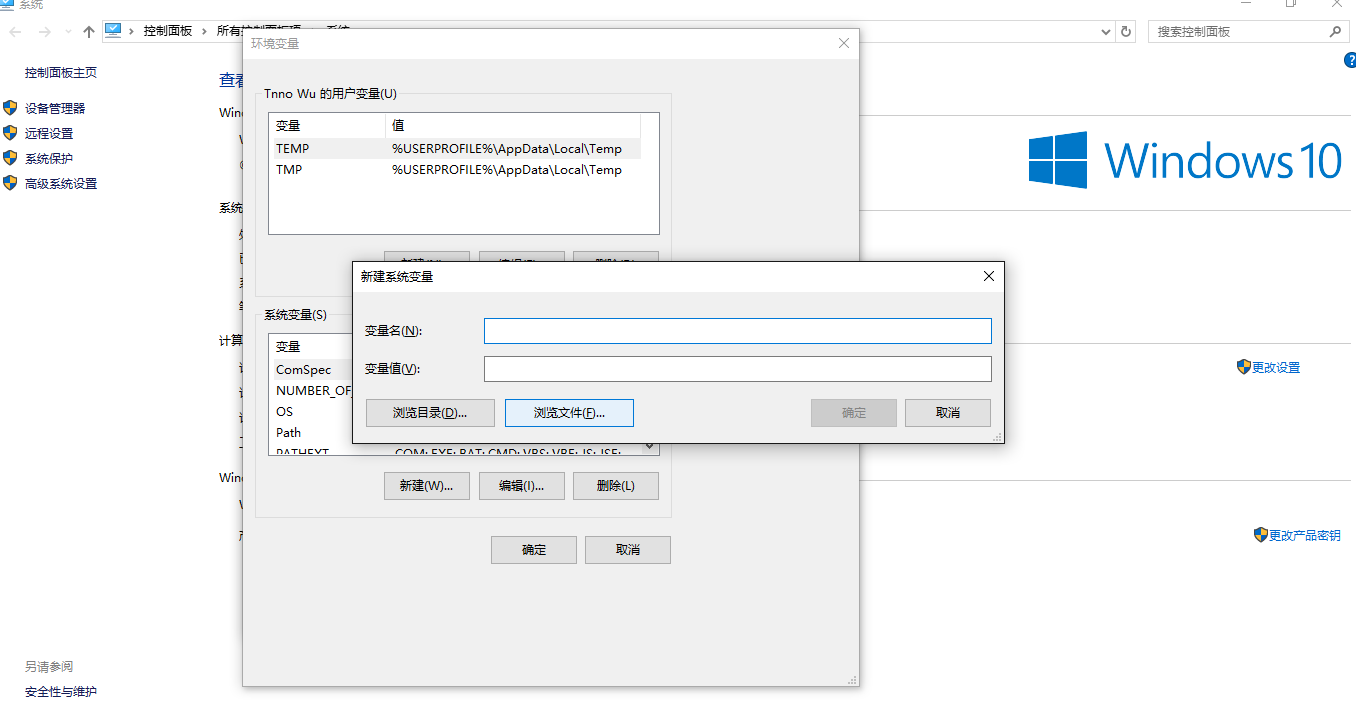Viewport: 1356px width, 715px height.
Task: Select the TMP user variable row
Action: [x=455, y=170]
